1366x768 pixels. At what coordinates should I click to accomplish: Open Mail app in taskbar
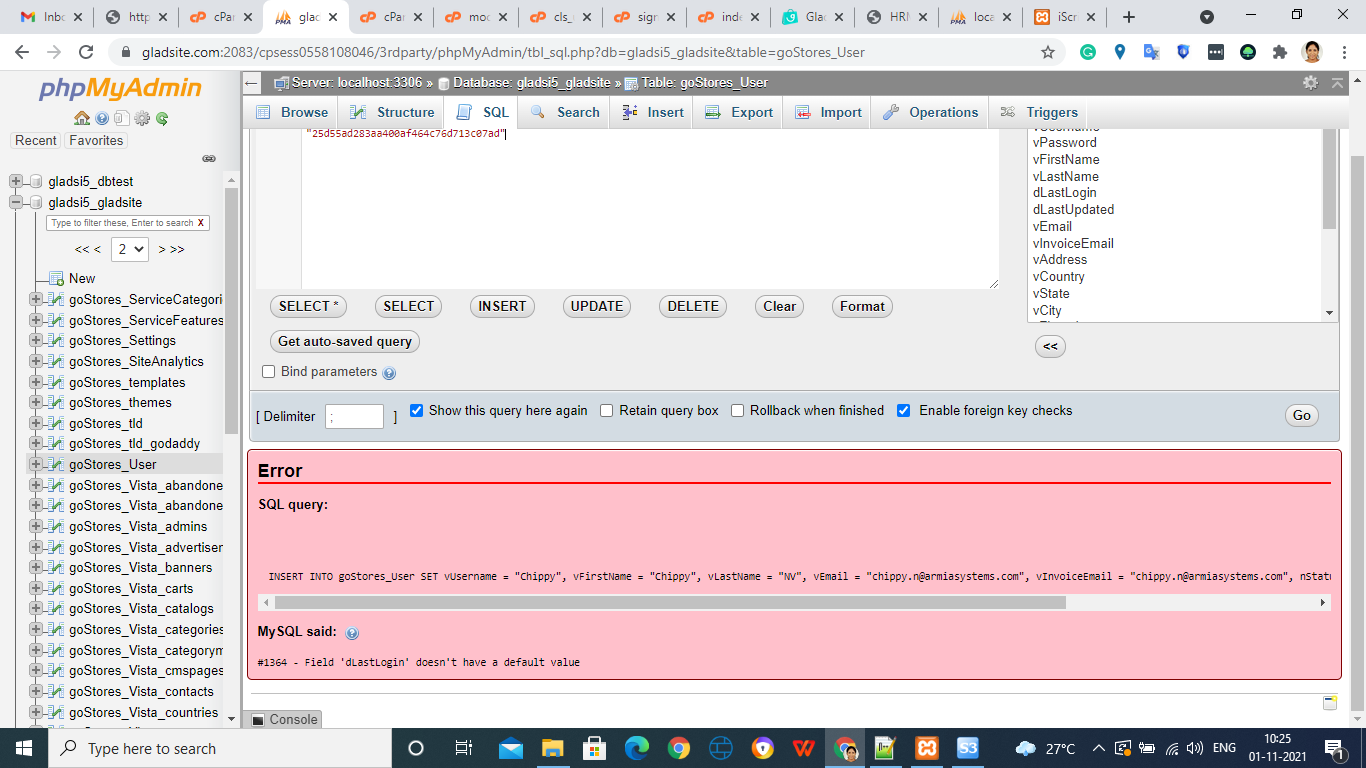511,748
